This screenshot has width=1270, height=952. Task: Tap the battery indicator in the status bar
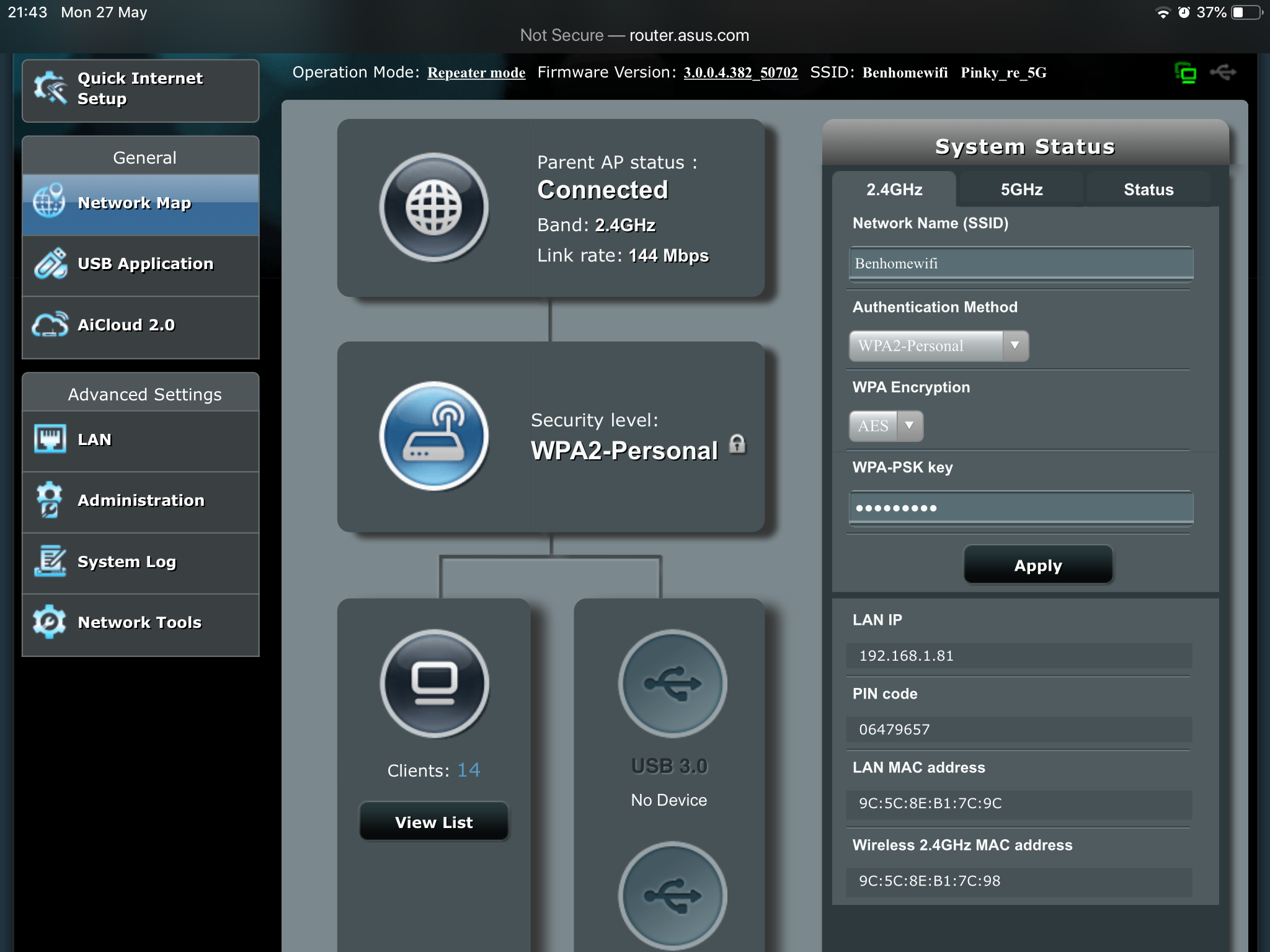click(x=1246, y=12)
